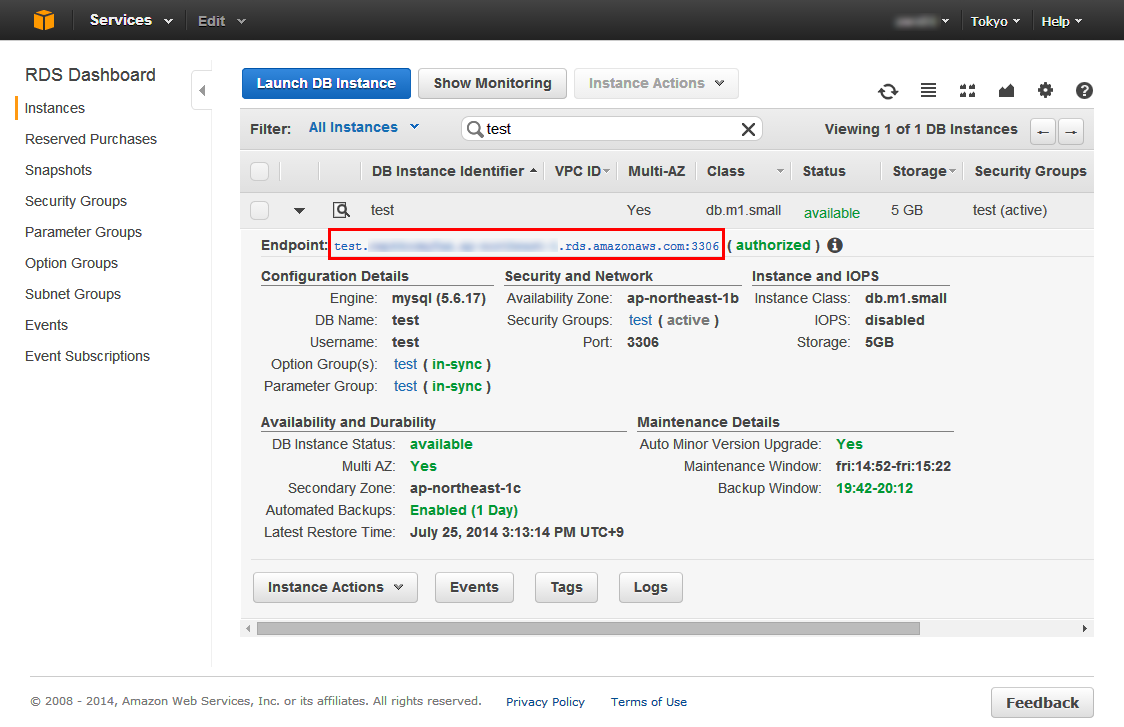The height and width of the screenshot is (727, 1124).
Task: Click the 'July 25, 2014 3:13:14 PM UTC+9' value
Action: (x=517, y=533)
